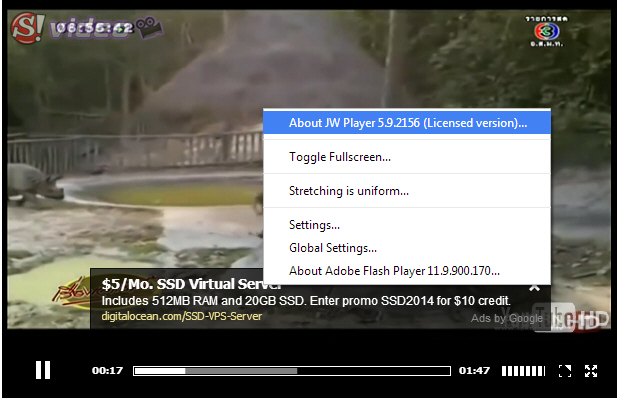
Task: Close the ad overlay banner
Action: tap(534, 287)
